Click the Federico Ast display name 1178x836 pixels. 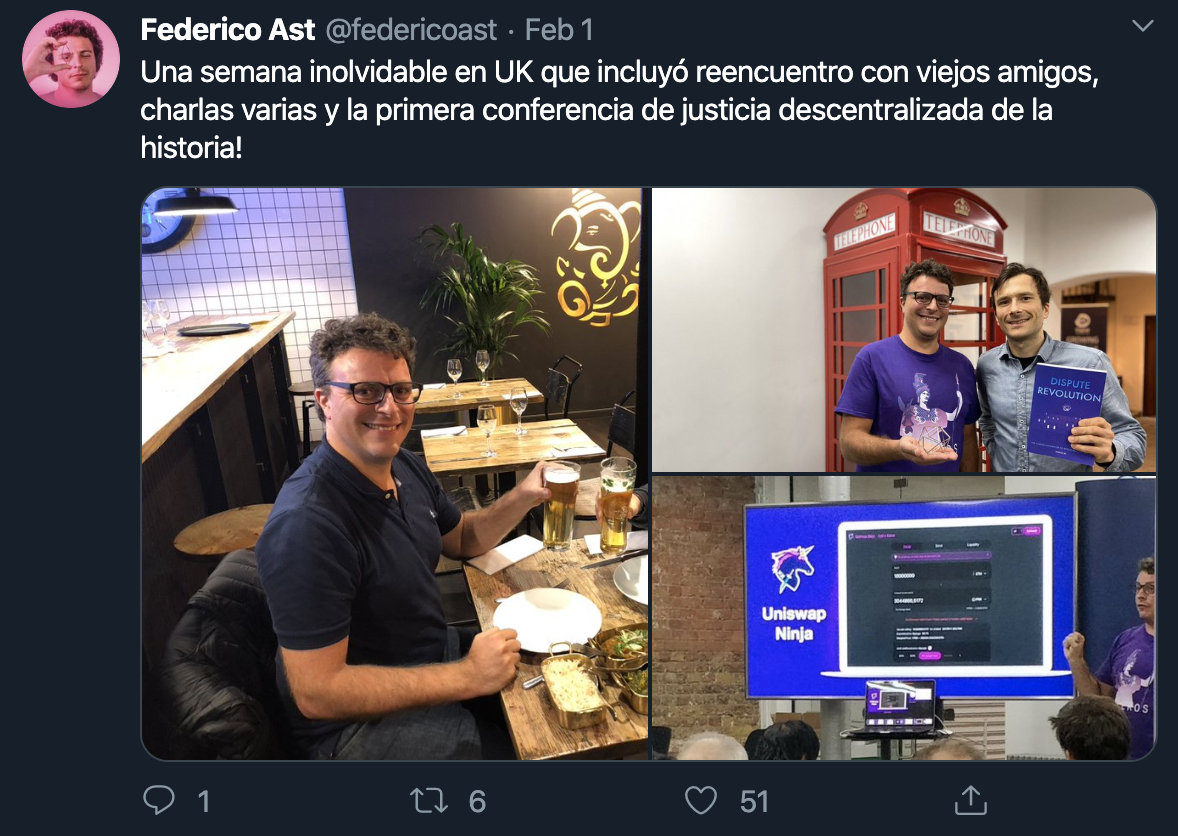(228, 30)
